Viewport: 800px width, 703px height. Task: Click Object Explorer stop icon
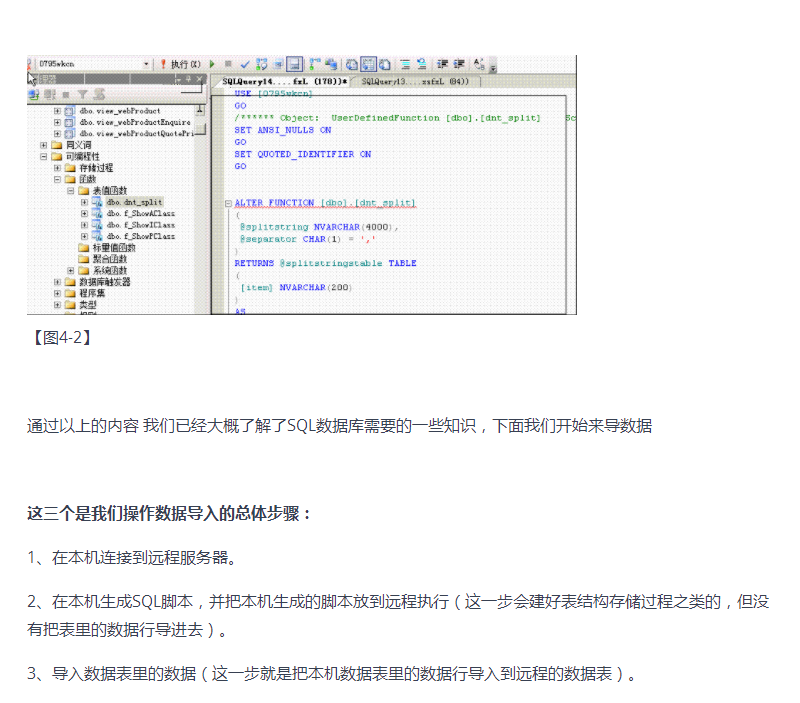66,94
